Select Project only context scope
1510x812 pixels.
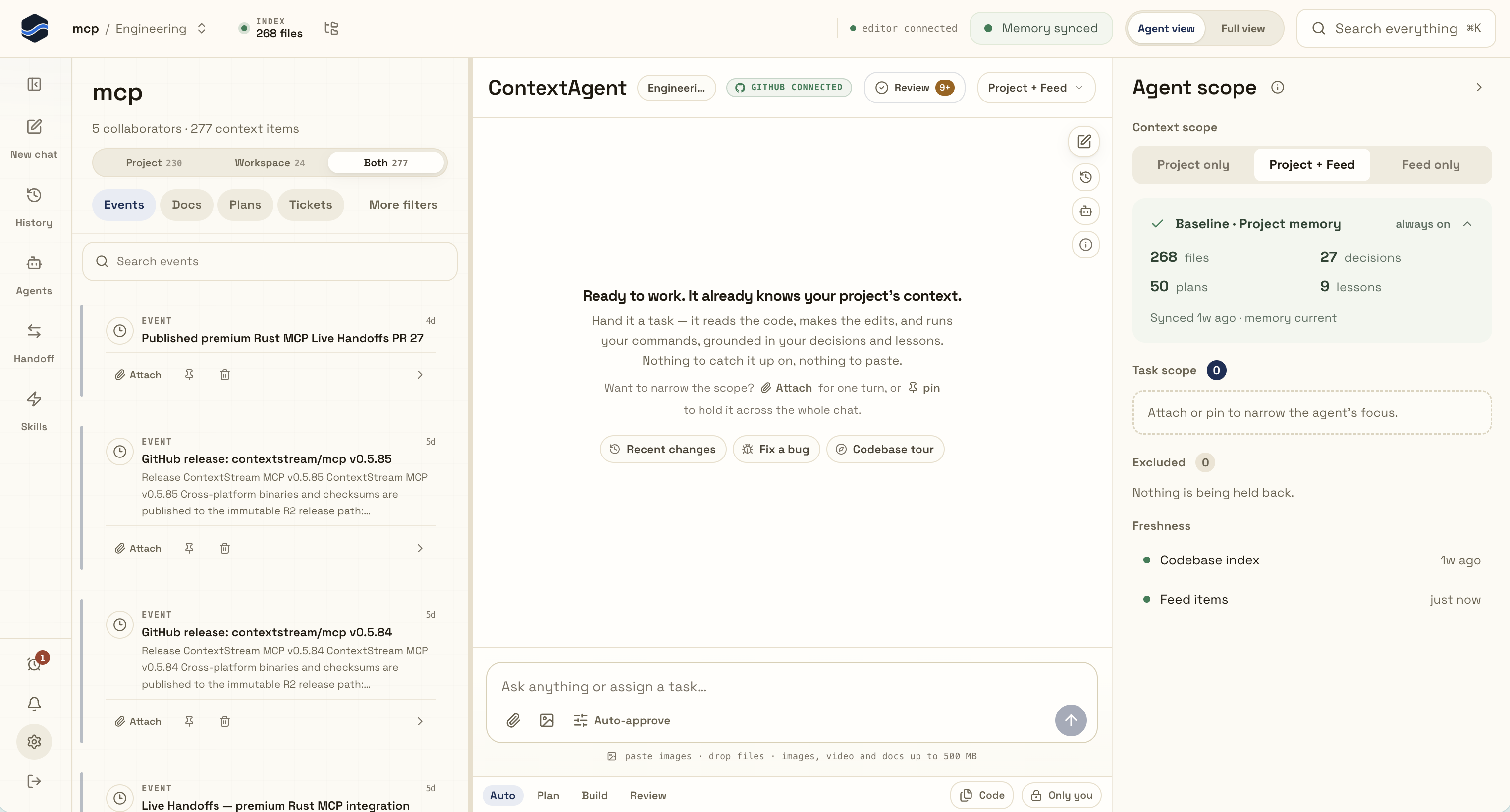[1193, 164]
